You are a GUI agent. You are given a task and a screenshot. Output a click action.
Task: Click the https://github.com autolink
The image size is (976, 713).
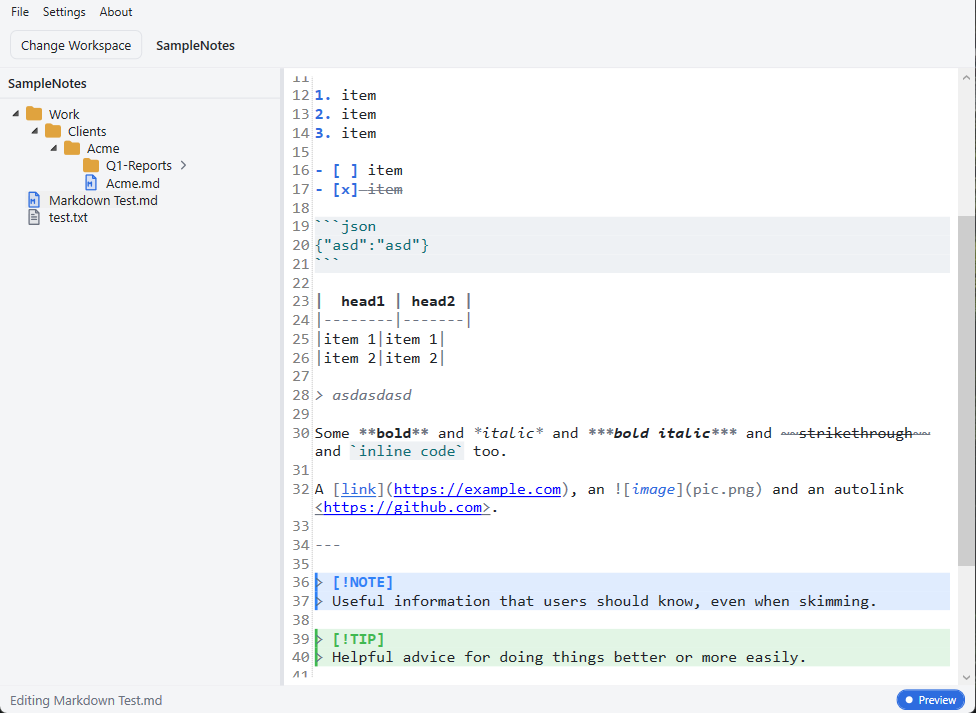[403, 508]
